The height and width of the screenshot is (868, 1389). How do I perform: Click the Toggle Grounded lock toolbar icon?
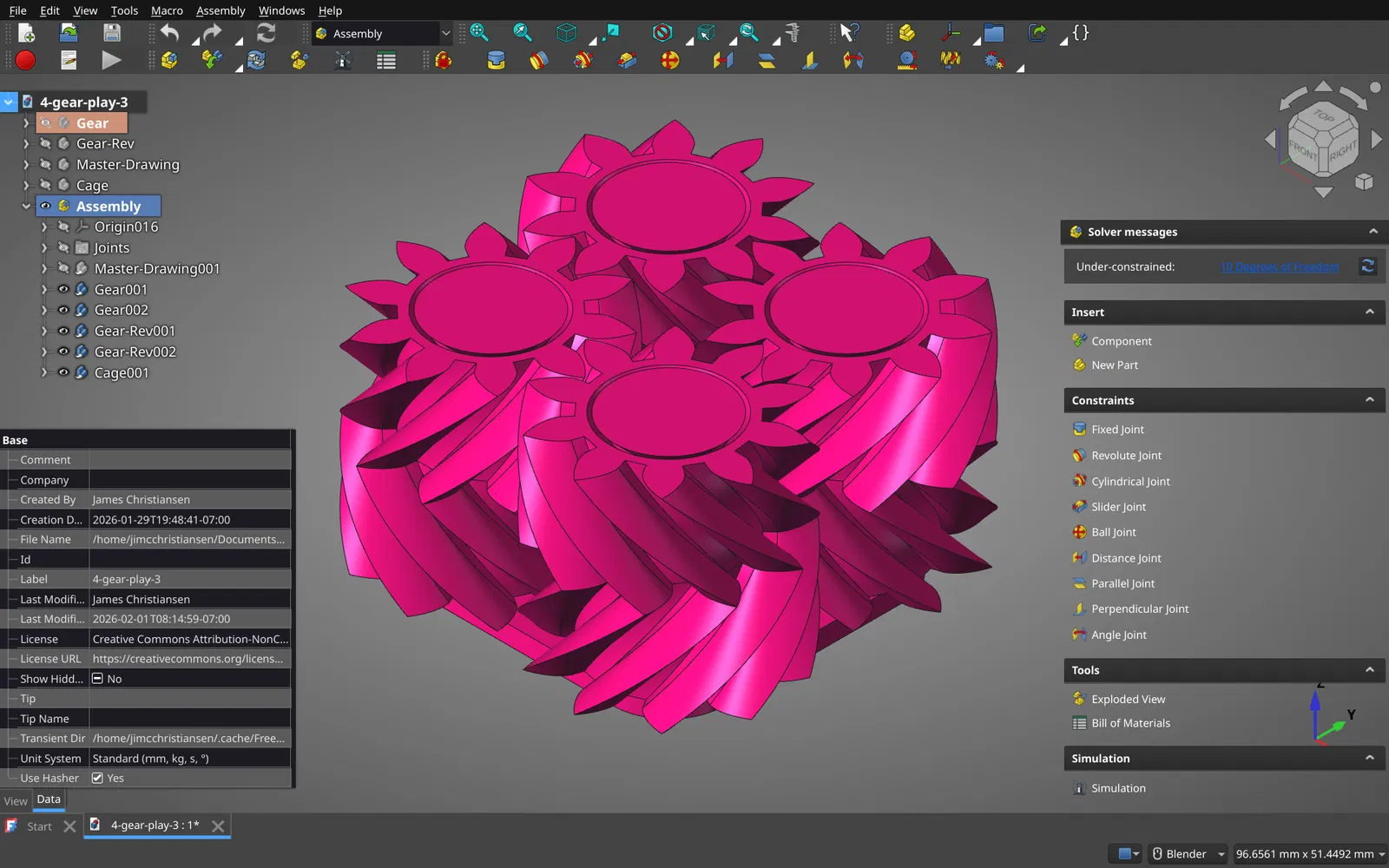click(x=444, y=60)
